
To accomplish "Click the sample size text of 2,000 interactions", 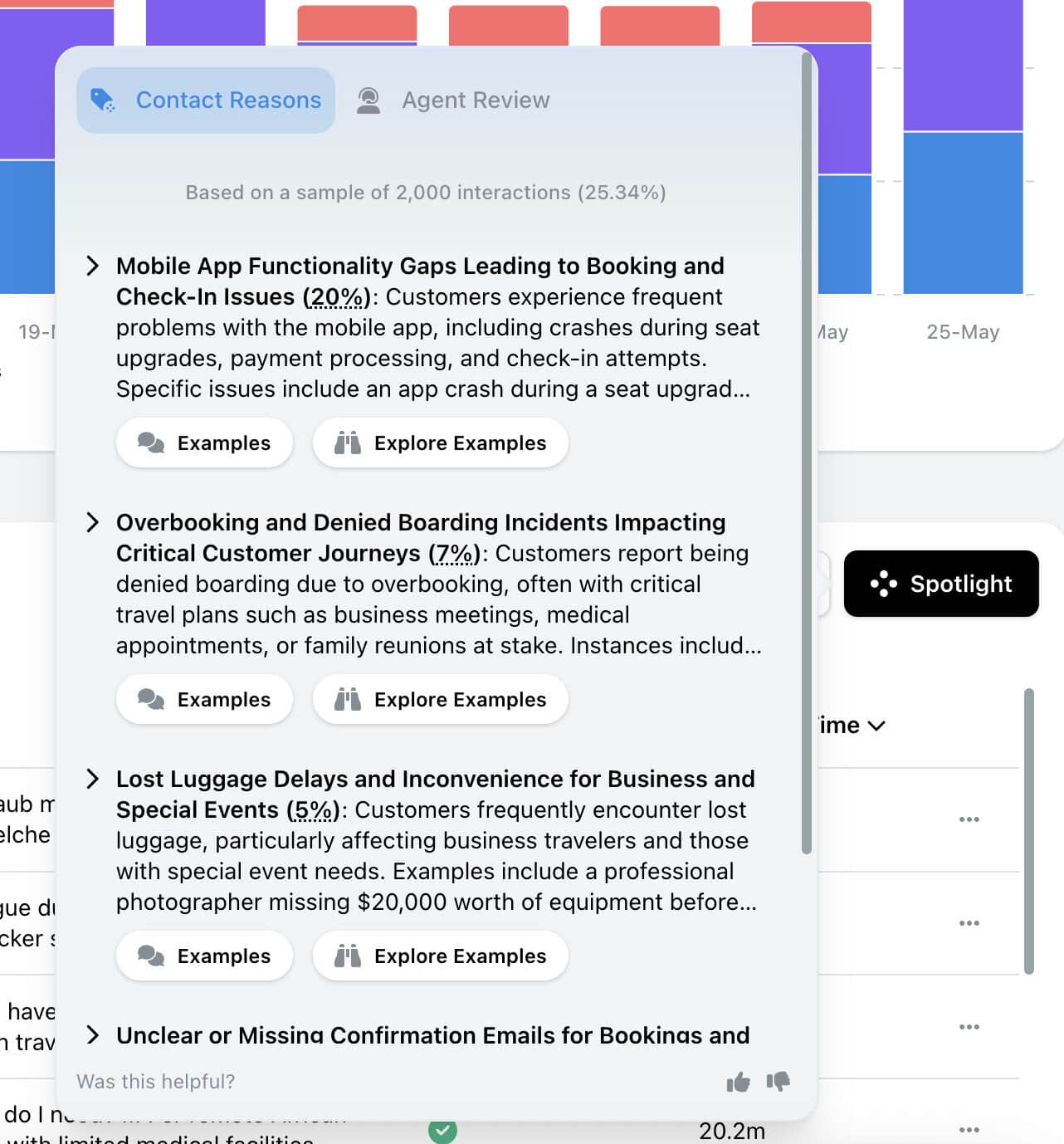I will pos(426,193).
